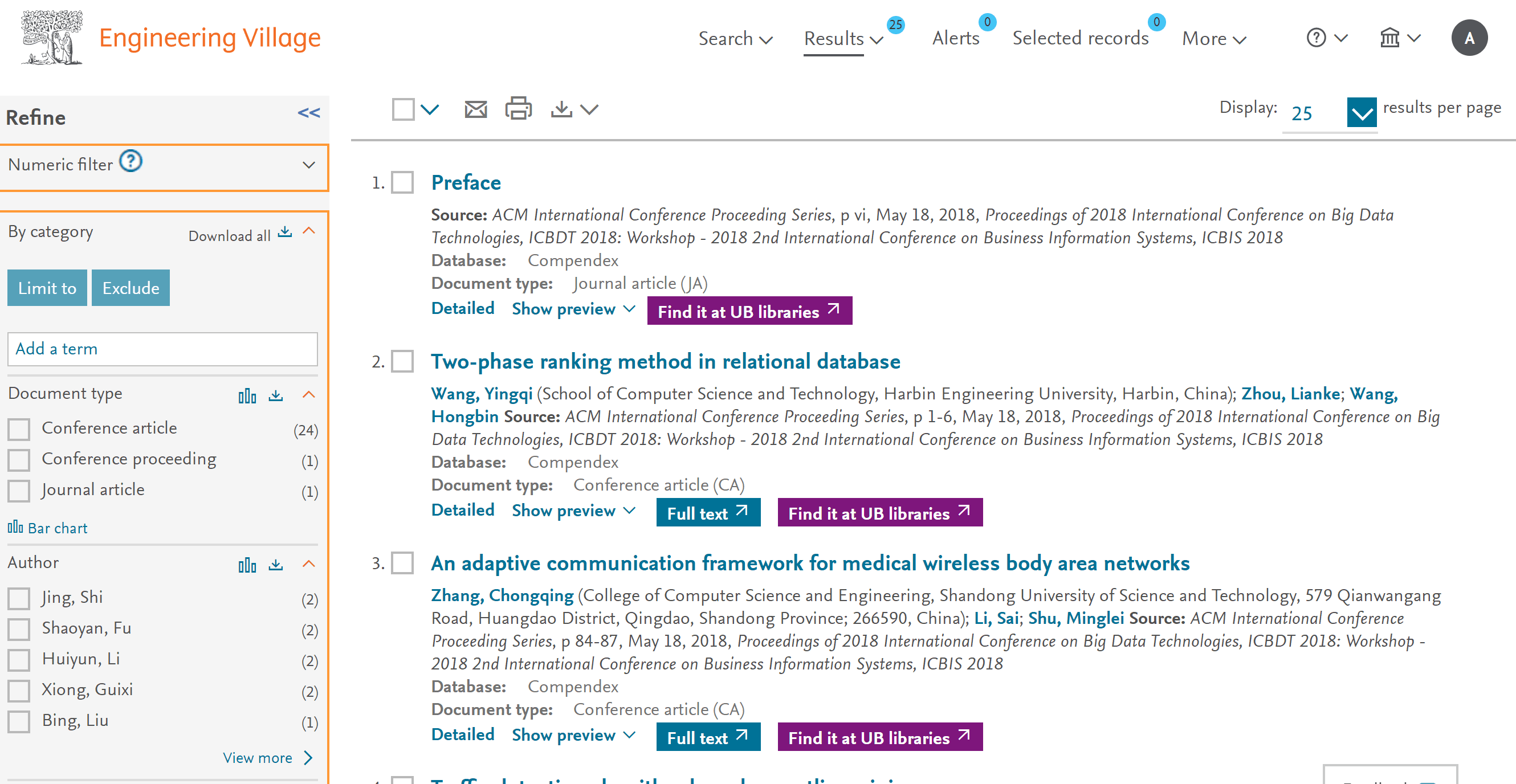
Task: Tick the Xiong, Guixi author checkbox
Action: point(19,691)
